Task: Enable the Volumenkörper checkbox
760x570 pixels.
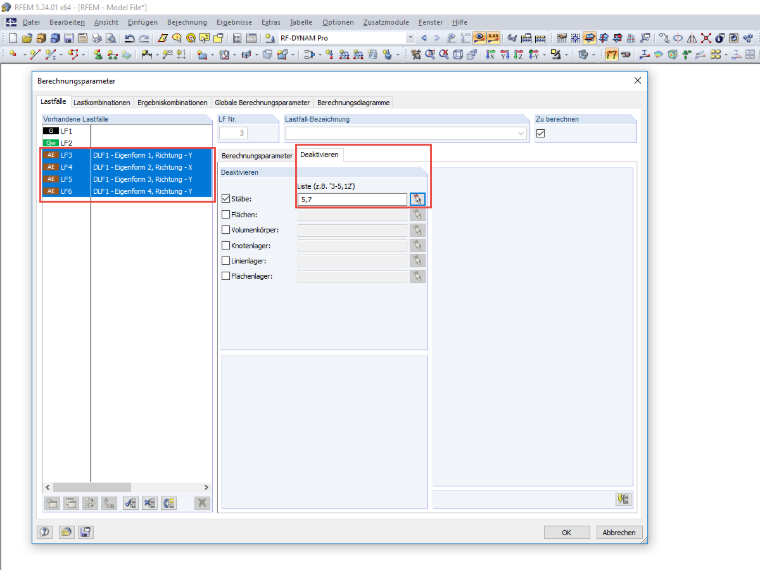Action: tap(226, 230)
